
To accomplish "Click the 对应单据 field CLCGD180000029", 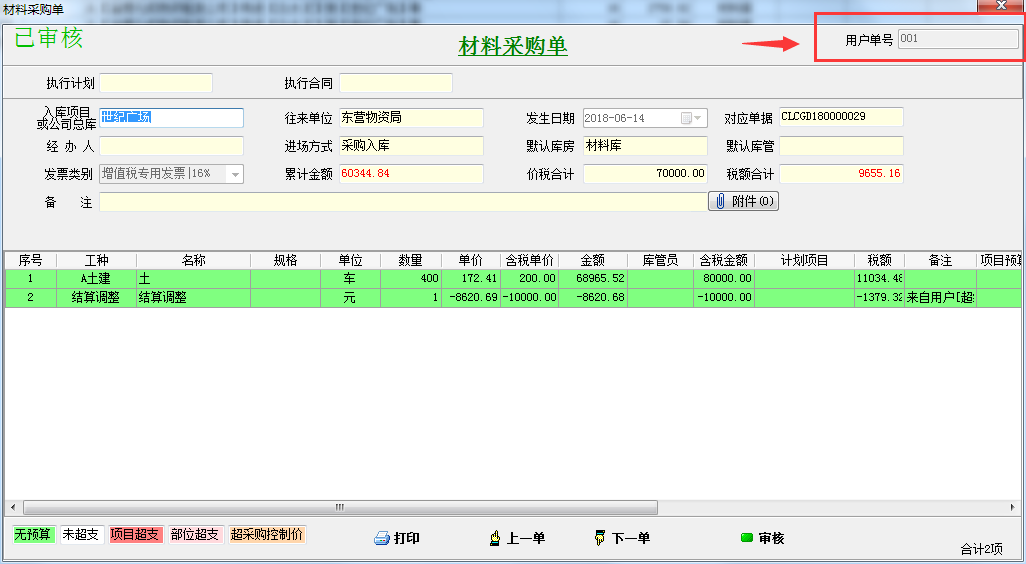I will coord(841,117).
